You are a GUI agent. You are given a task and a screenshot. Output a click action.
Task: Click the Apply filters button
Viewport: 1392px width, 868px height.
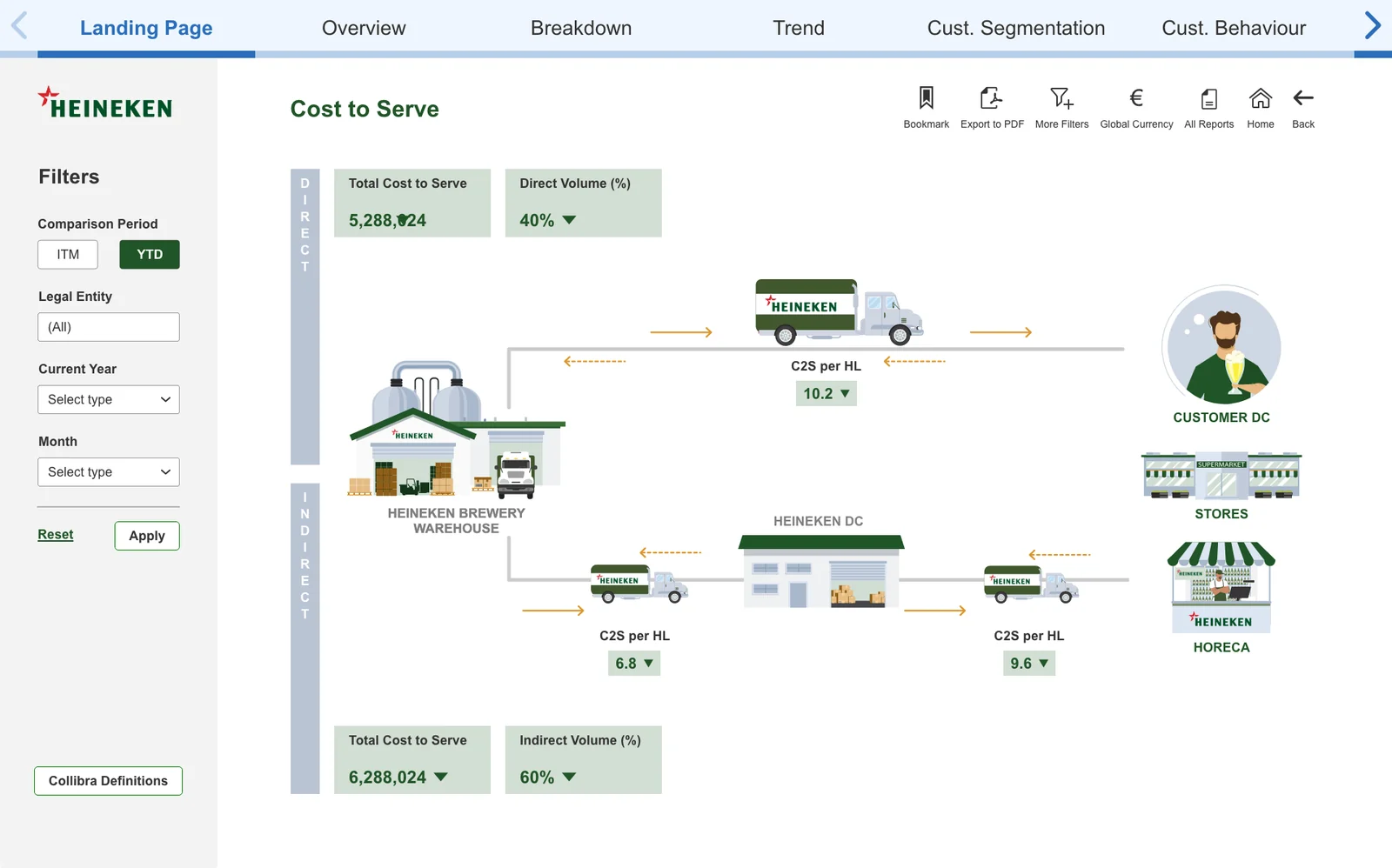click(147, 536)
